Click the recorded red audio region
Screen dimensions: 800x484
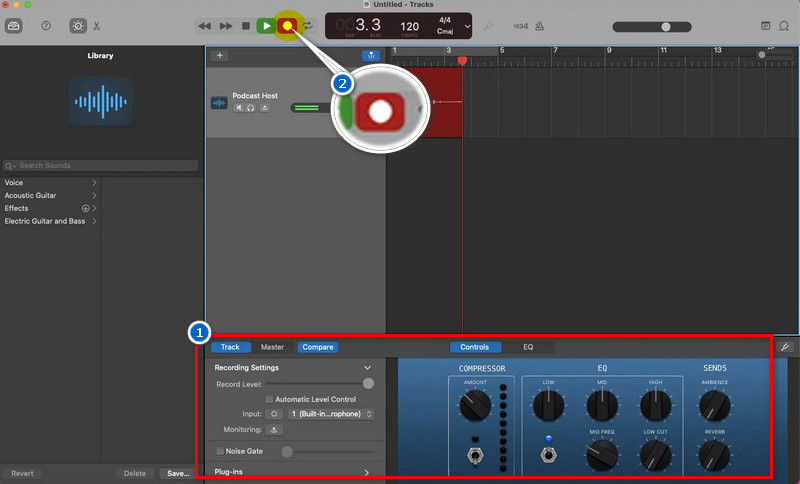[x=445, y=102]
